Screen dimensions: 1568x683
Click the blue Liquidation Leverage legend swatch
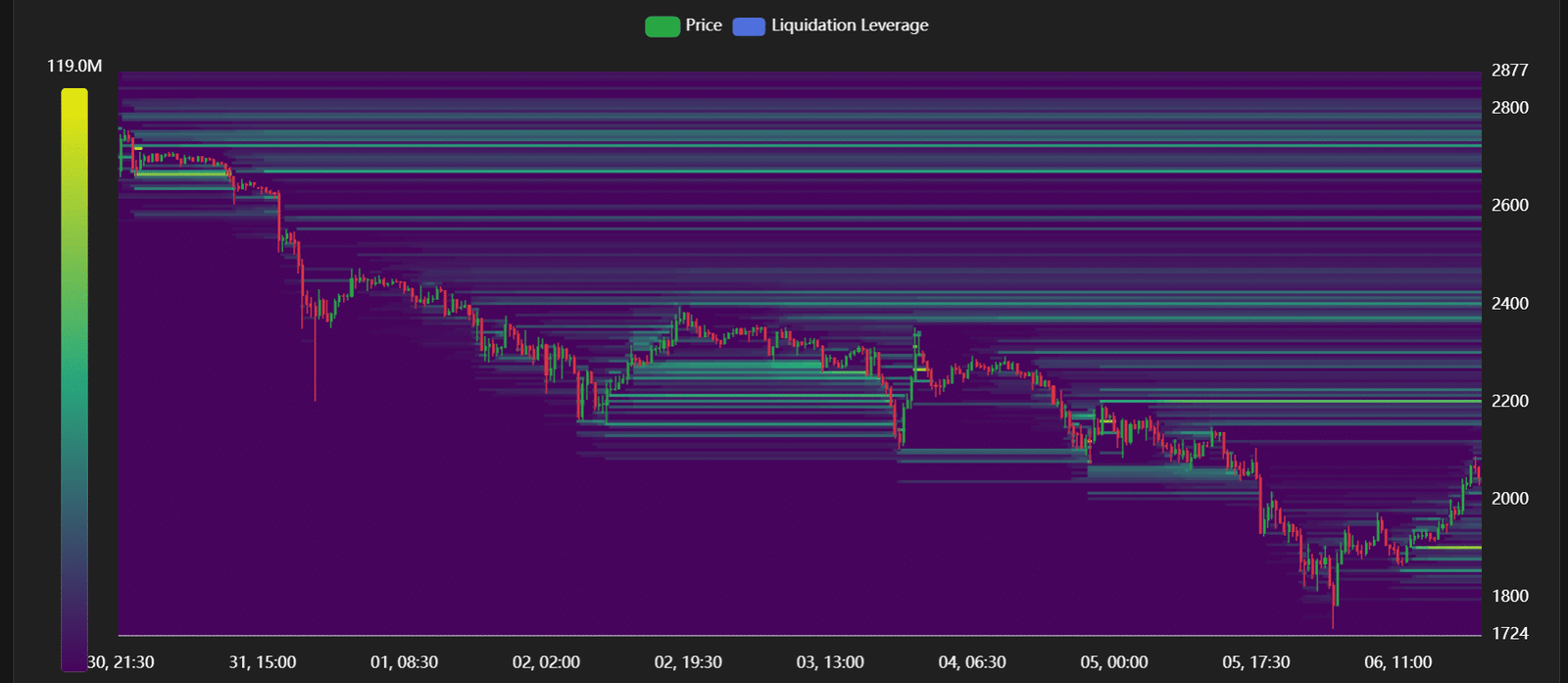(748, 26)
